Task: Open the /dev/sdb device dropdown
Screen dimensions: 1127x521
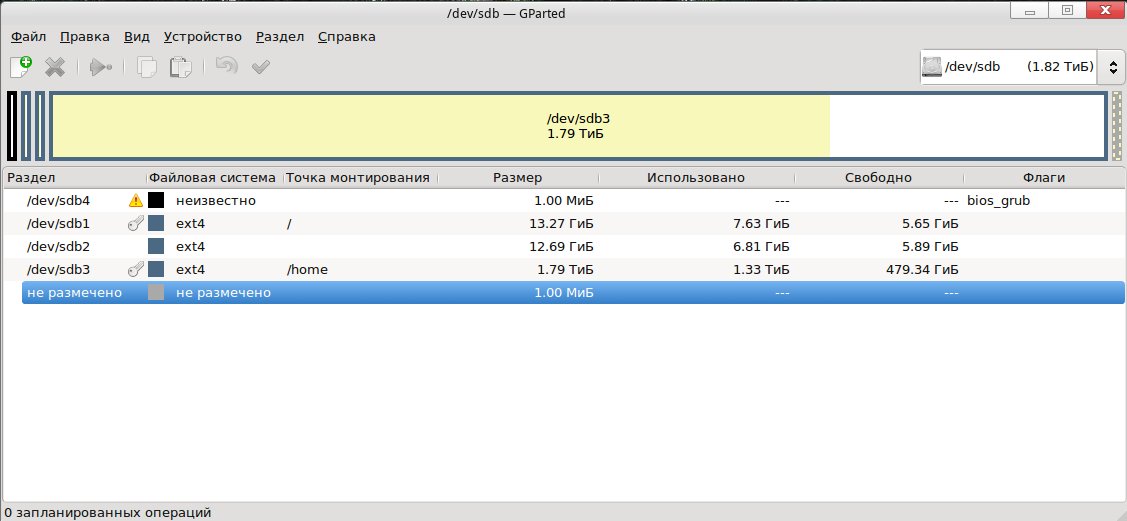Action: pyautogui.click(x=1021, y=67)
